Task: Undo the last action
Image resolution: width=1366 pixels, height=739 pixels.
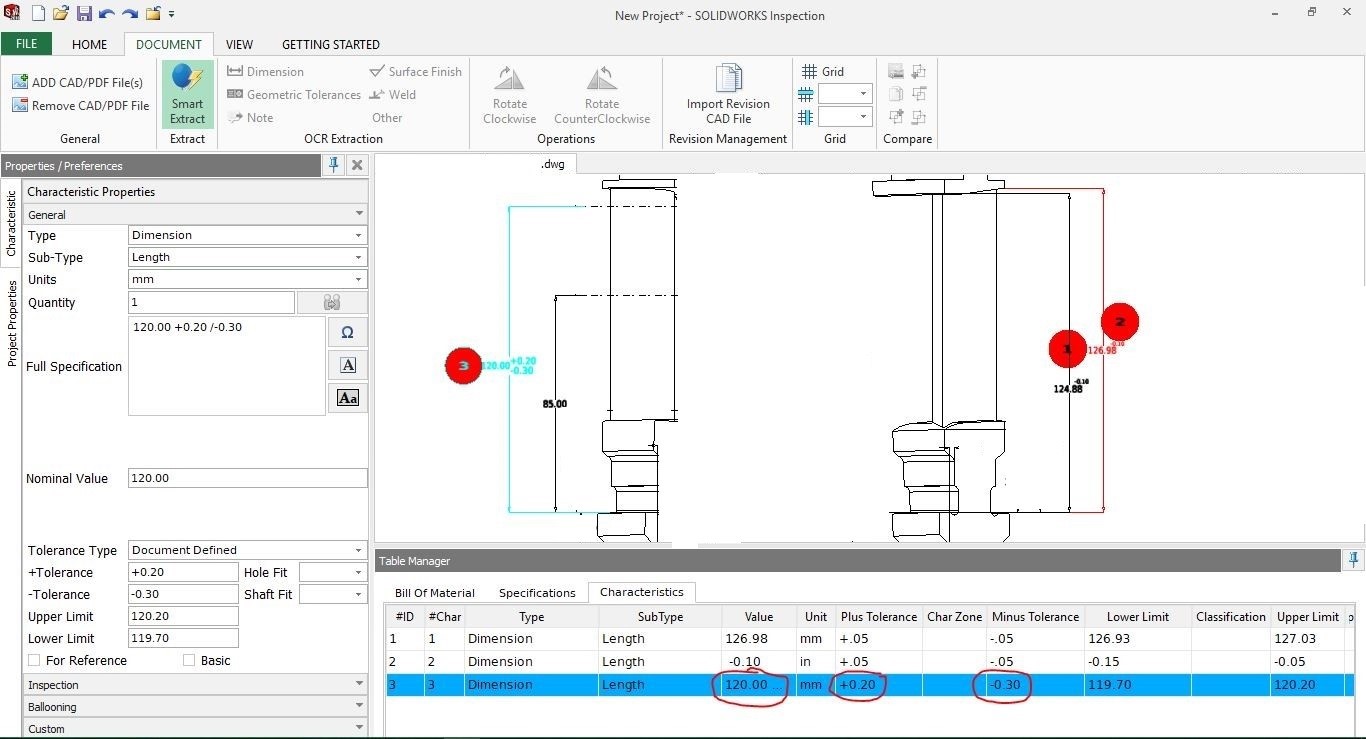Action: pyautogui.click(x=107, y=14)
